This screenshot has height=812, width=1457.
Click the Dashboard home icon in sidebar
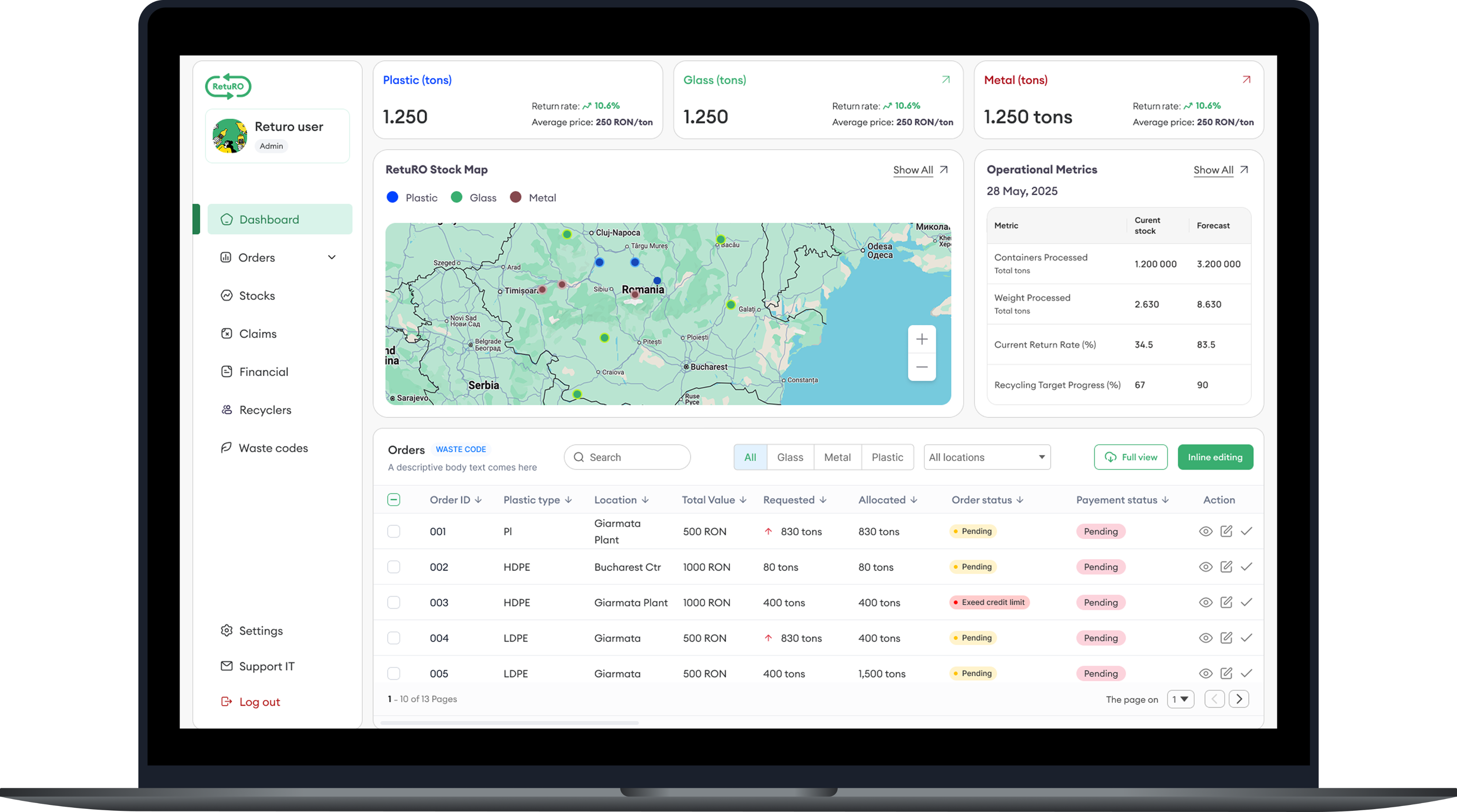[227, 219]
